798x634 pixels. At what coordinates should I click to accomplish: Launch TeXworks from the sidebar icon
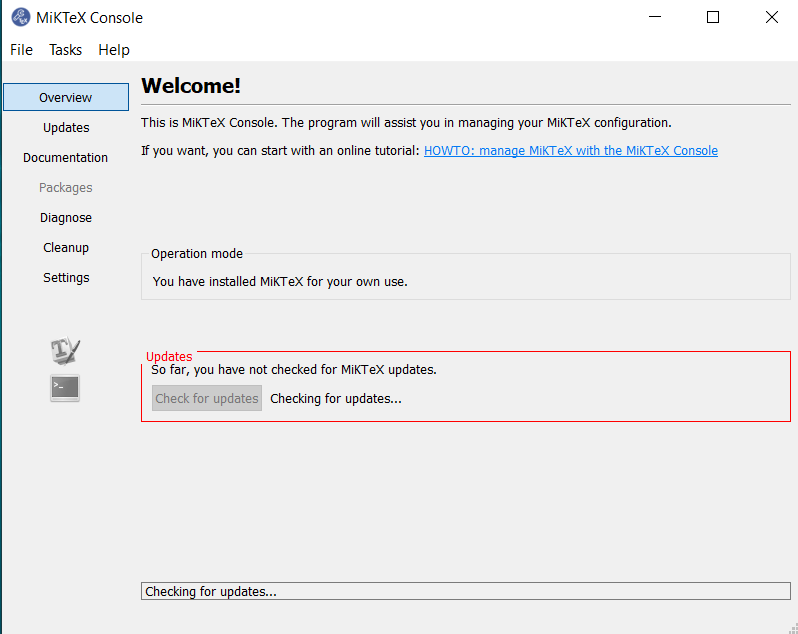coord(65,351)
